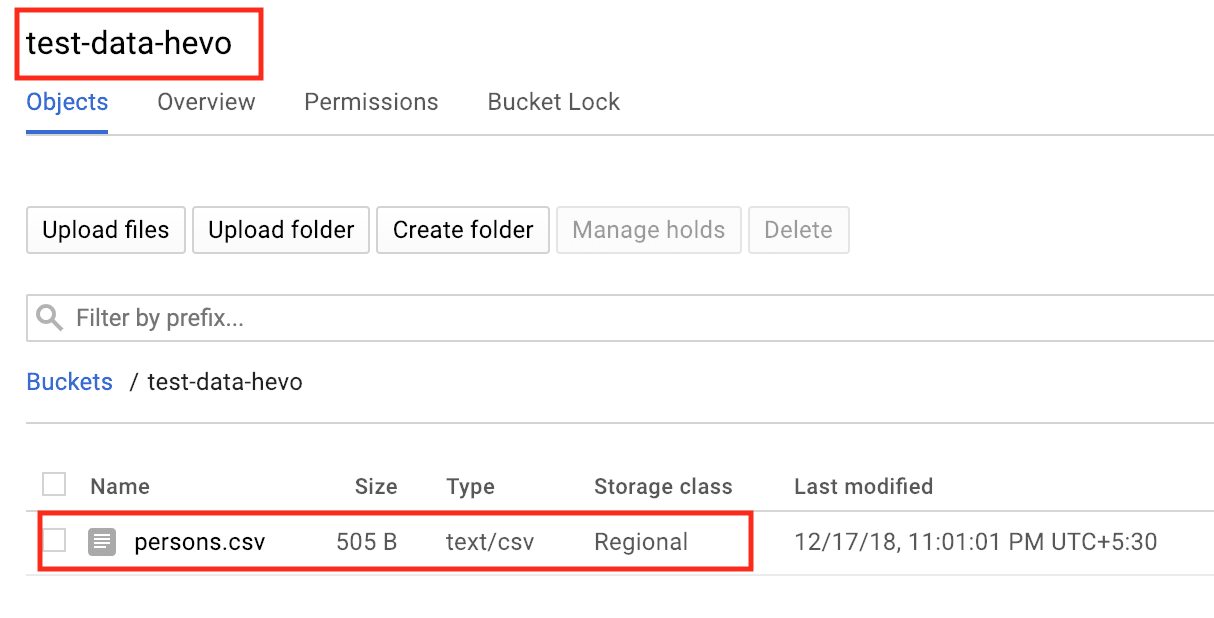Screen dimensions: 1214x618
Task: Toggle the select-all checkbox in header row
Action: coord(53,484)
